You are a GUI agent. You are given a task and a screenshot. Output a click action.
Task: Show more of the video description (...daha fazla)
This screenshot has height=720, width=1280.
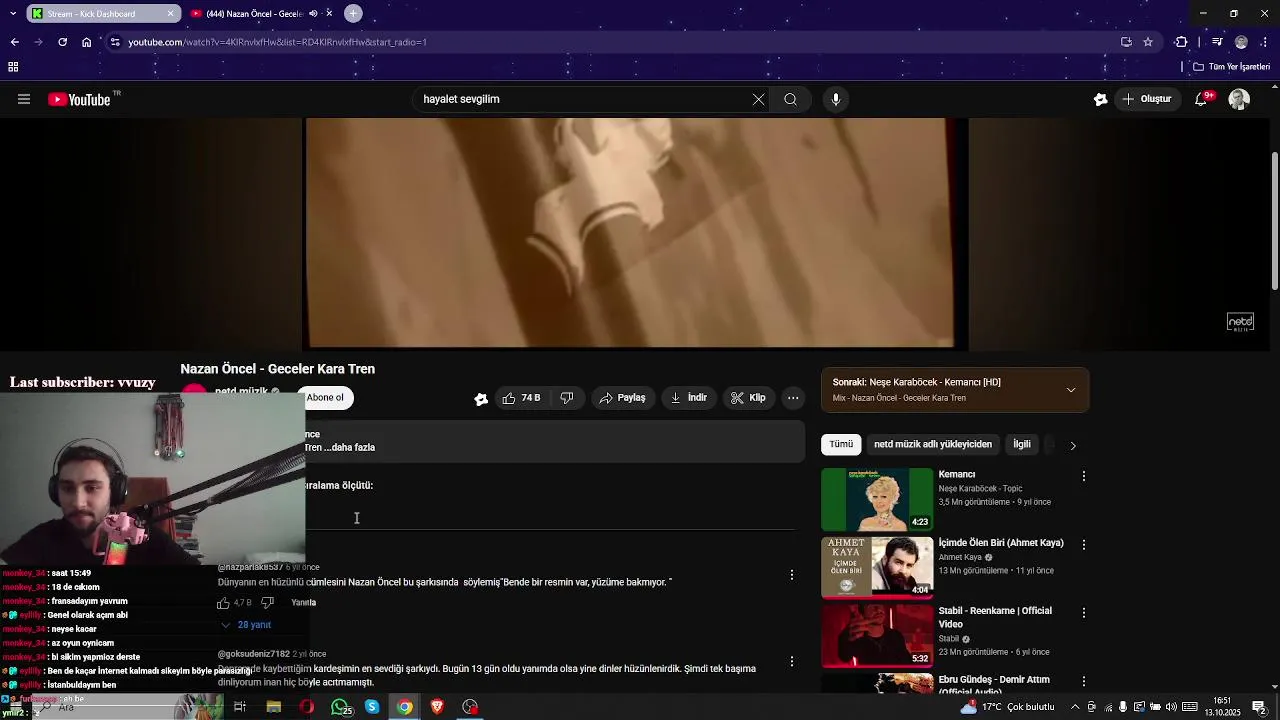coord(349,447)
